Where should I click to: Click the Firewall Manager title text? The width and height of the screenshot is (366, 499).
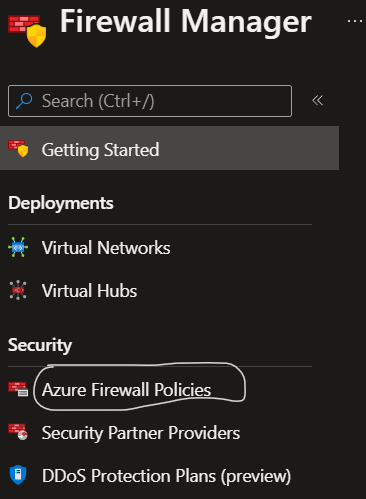[x=186, y=22]
